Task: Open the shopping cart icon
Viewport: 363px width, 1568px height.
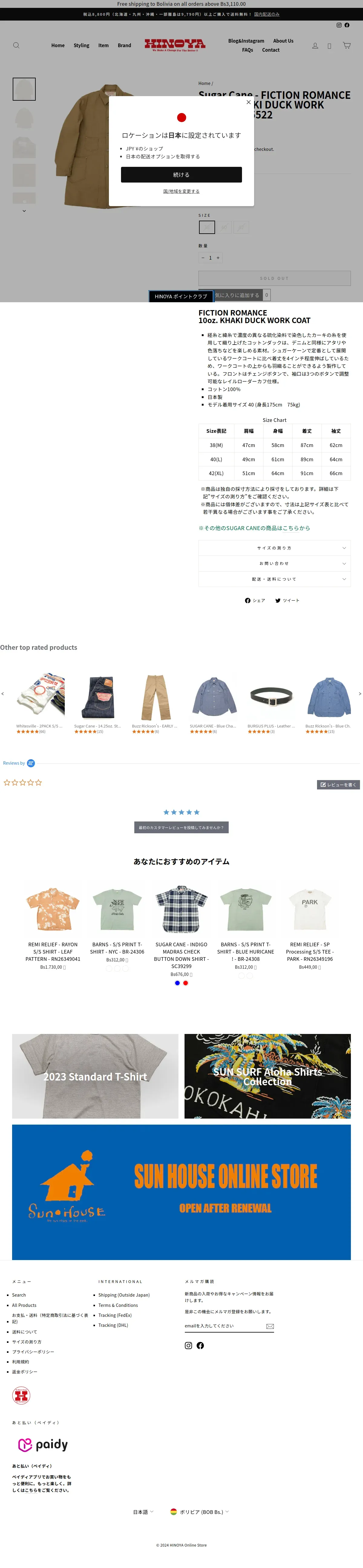Action: tap(347, 45)
